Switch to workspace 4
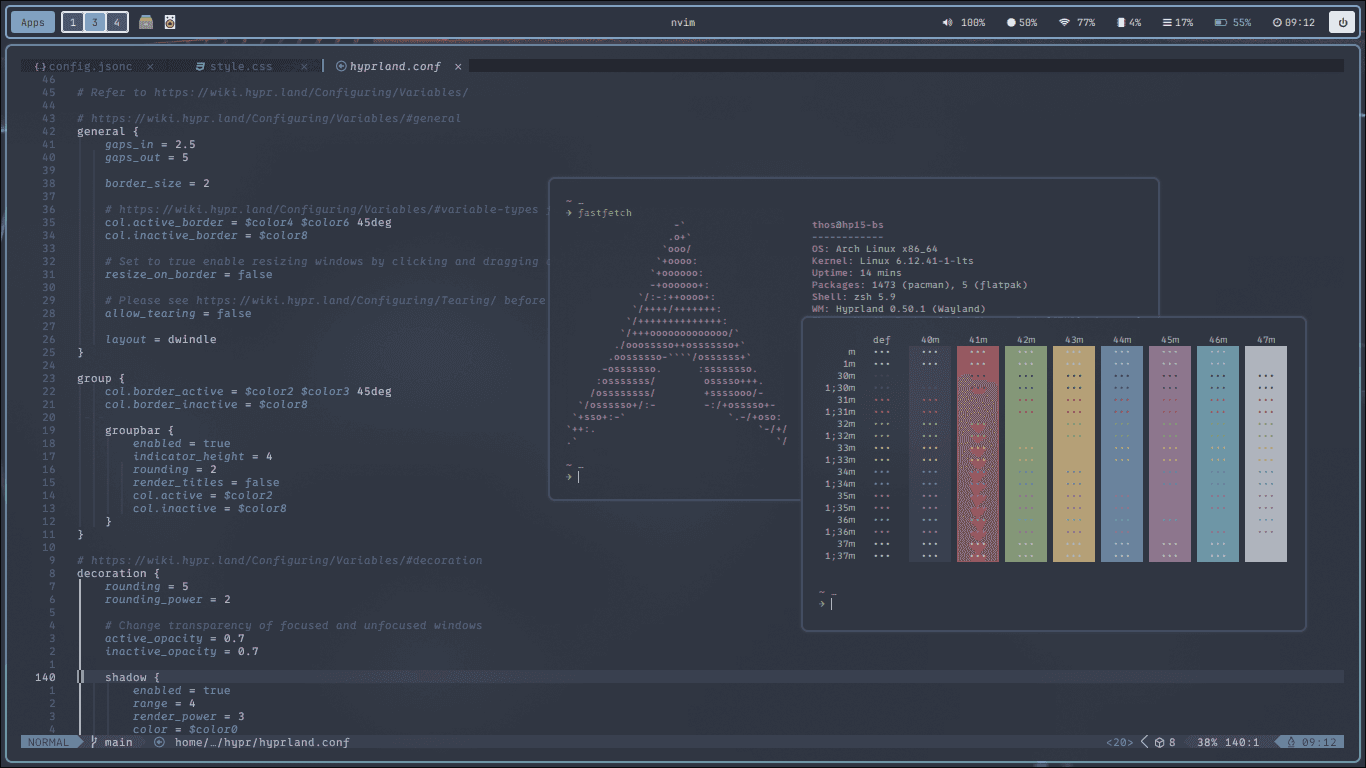Image resolution: width=1366 pixels, height=768 pixels. 117,22
